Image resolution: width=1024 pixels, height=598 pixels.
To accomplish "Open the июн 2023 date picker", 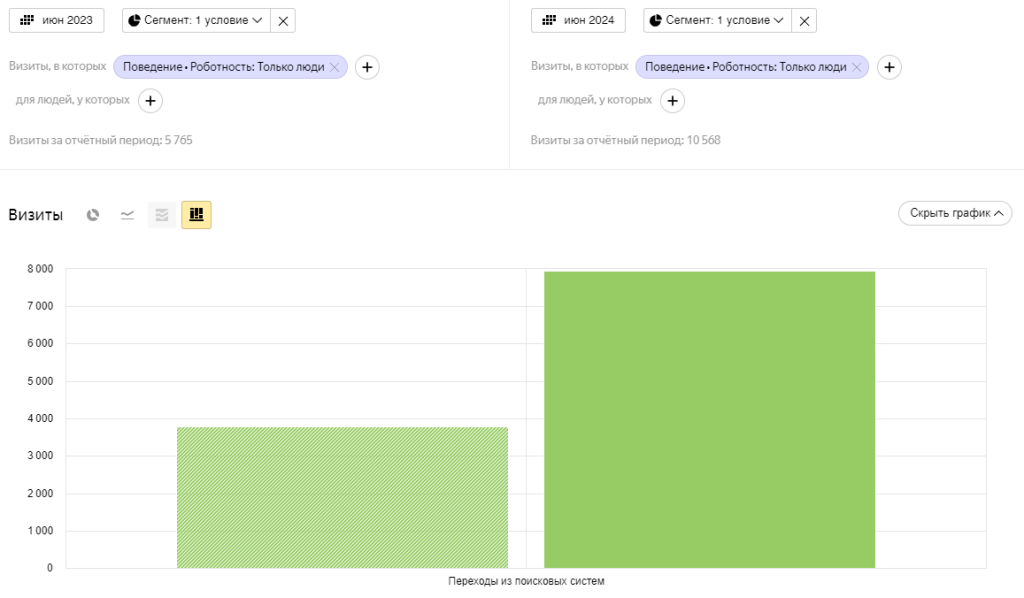I will (57, 20).
